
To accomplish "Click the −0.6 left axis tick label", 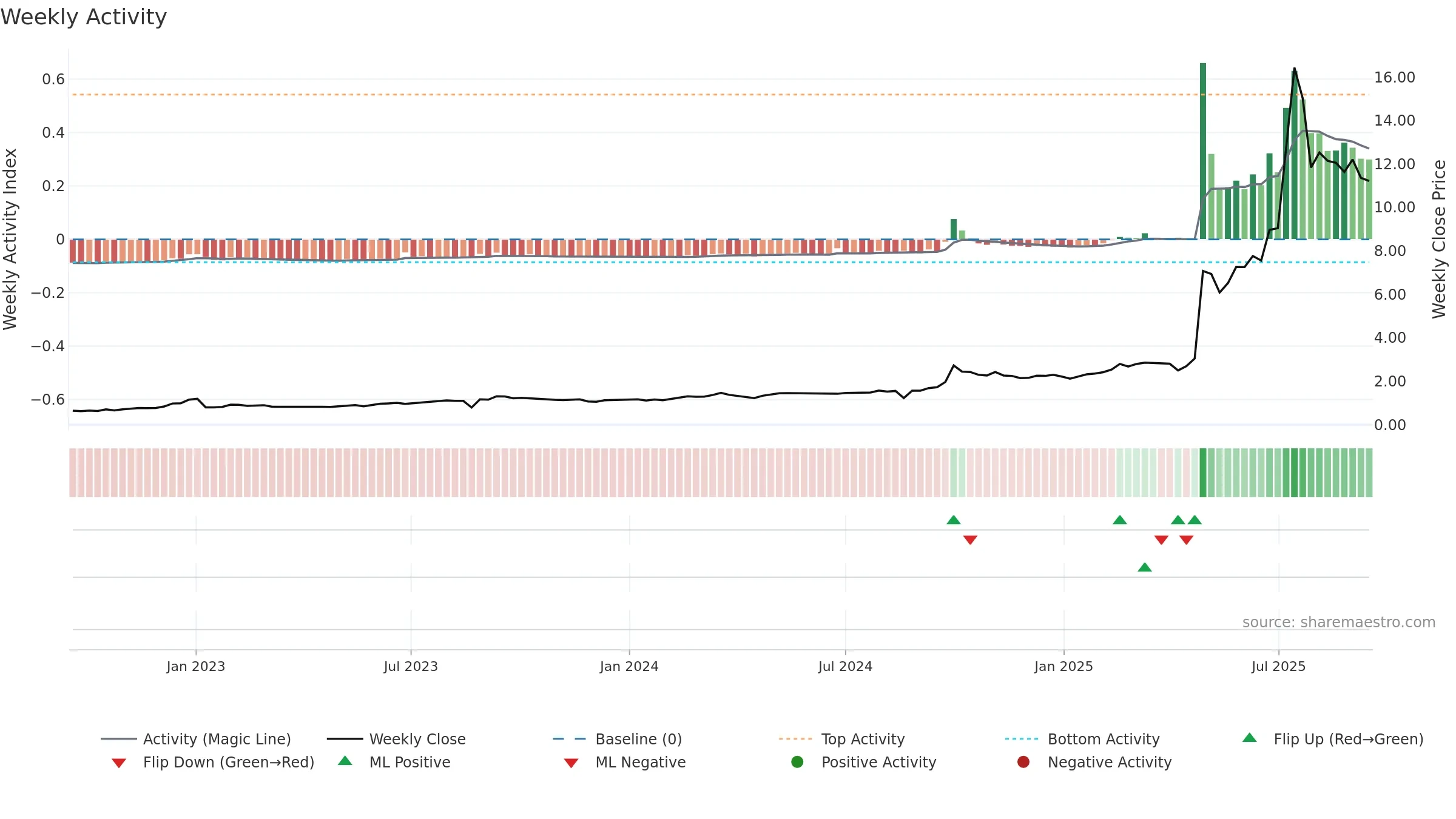I will pyautogui.click(x=48, y=400).
